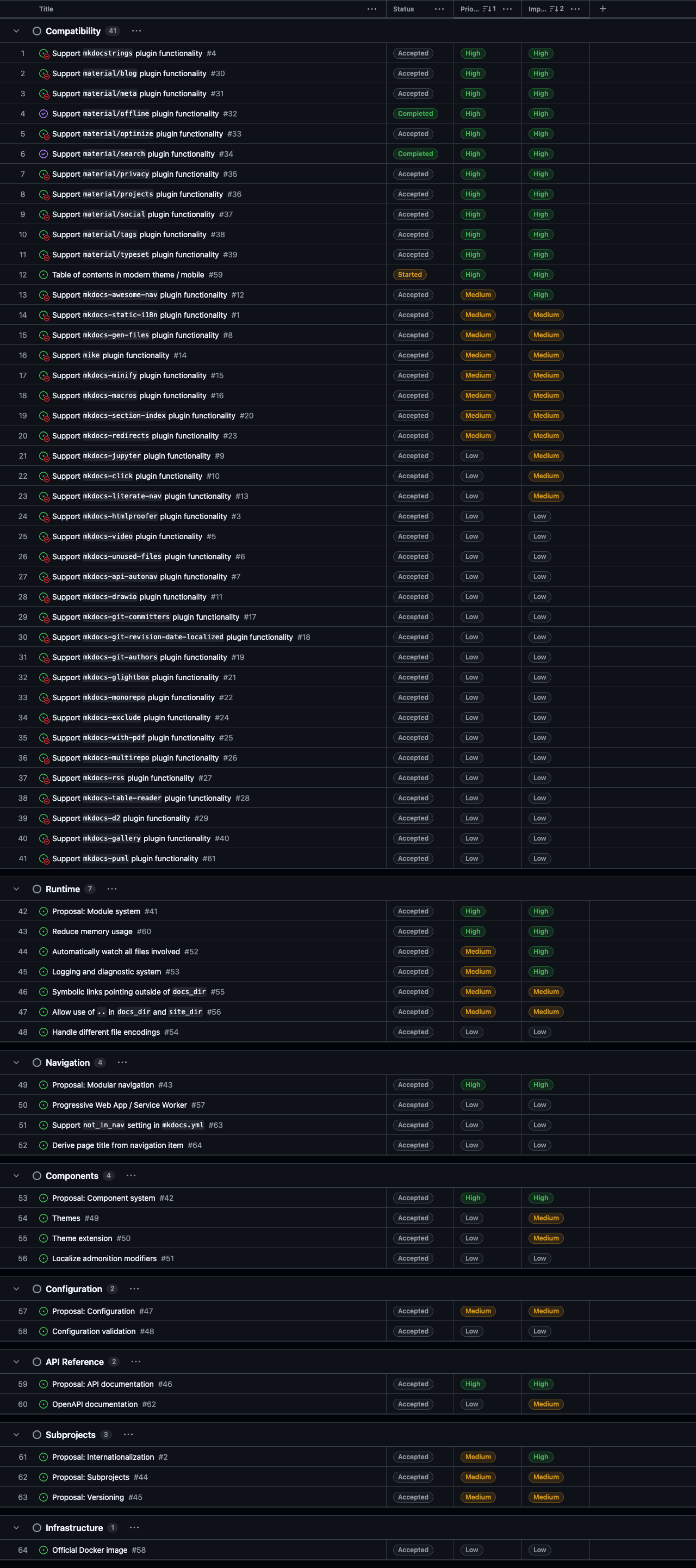Click the plus icon to add a field
696x1568 pixels.
[602, 9]
